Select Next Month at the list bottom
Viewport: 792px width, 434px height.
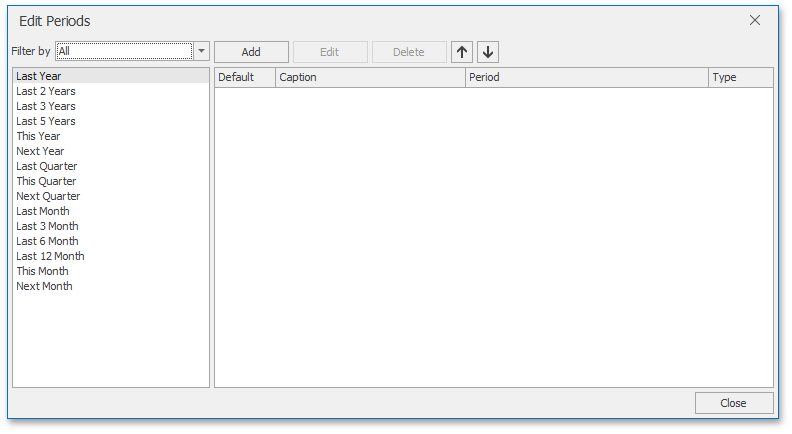point(44,286)
